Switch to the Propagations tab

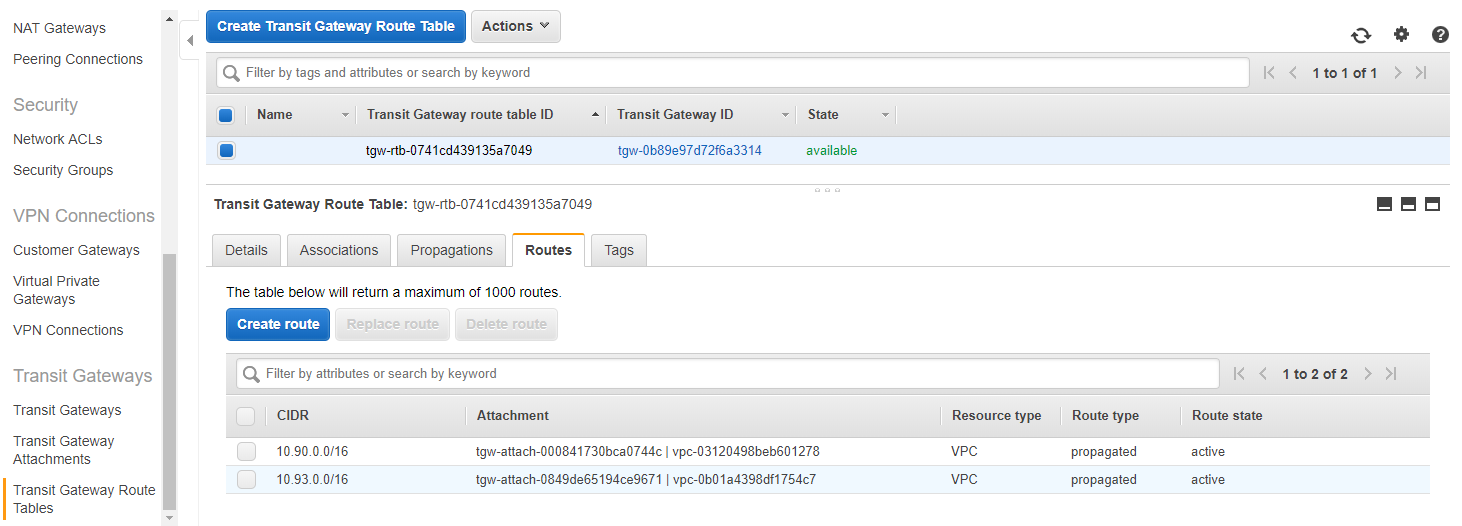coord(451,250)
